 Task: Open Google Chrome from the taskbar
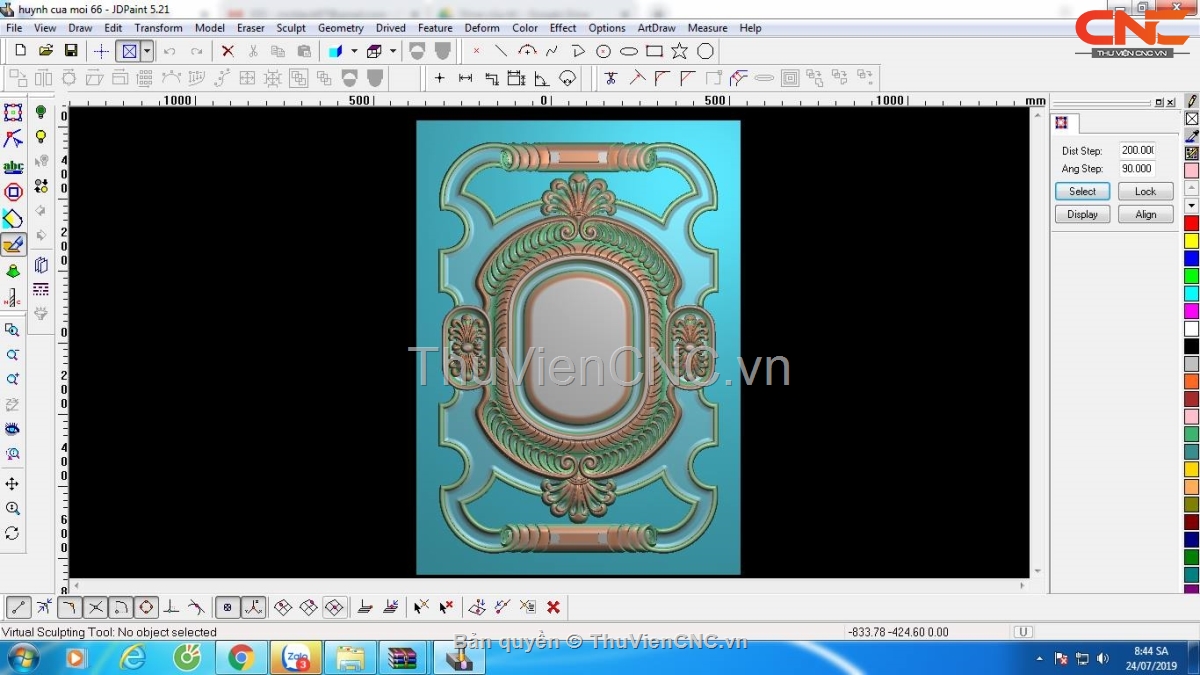[240, 658]
